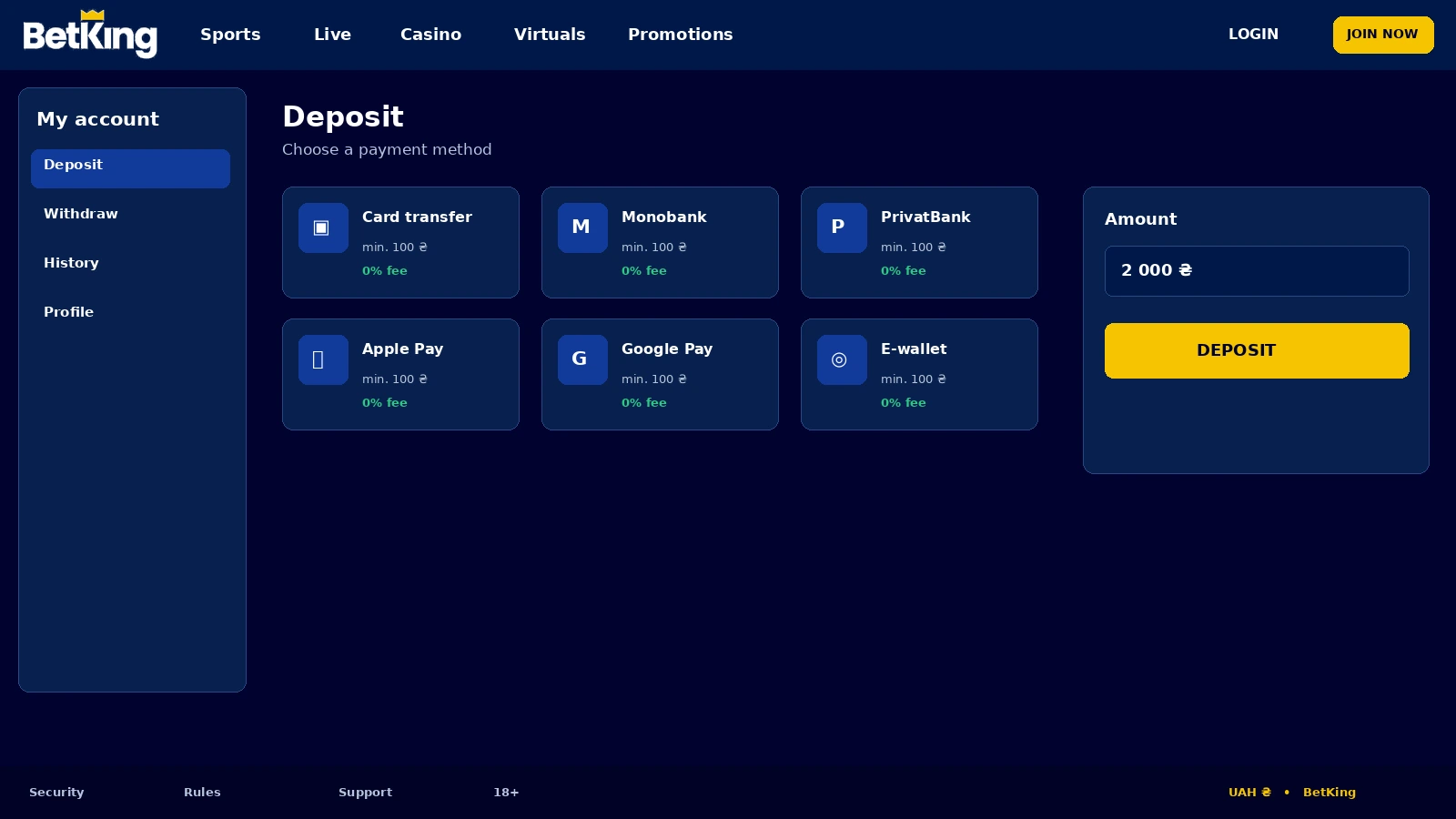
Task: Select the Card transfer icon
Action: (323, 227)
